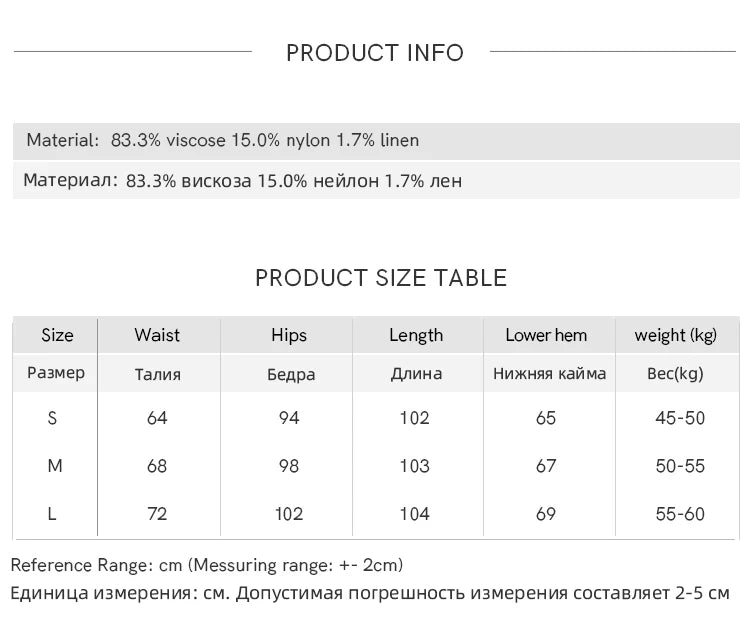Click waist value 64 for size S
The height and width of the screenshot is (630, 750).
point(157,418)
